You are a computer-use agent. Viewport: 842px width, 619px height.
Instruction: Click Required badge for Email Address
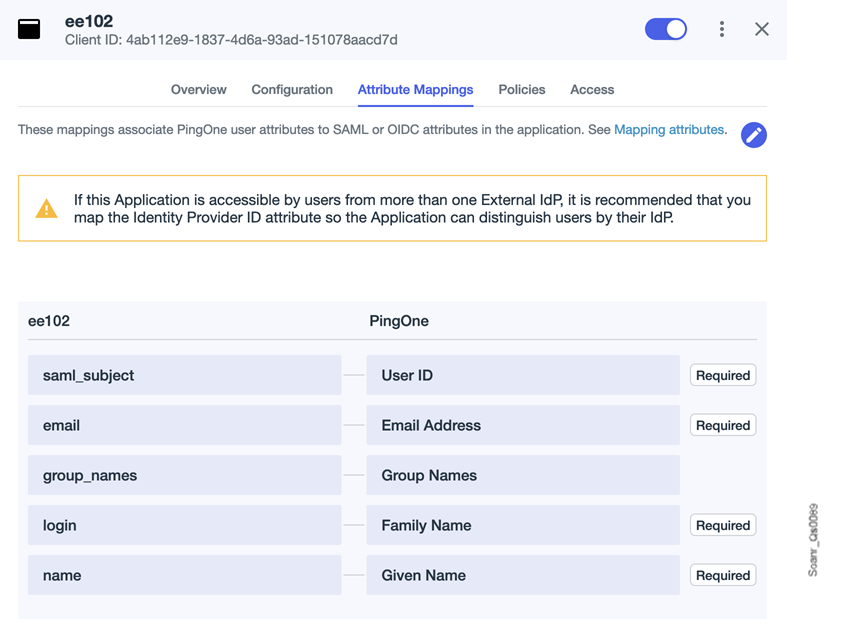point(723,425)
